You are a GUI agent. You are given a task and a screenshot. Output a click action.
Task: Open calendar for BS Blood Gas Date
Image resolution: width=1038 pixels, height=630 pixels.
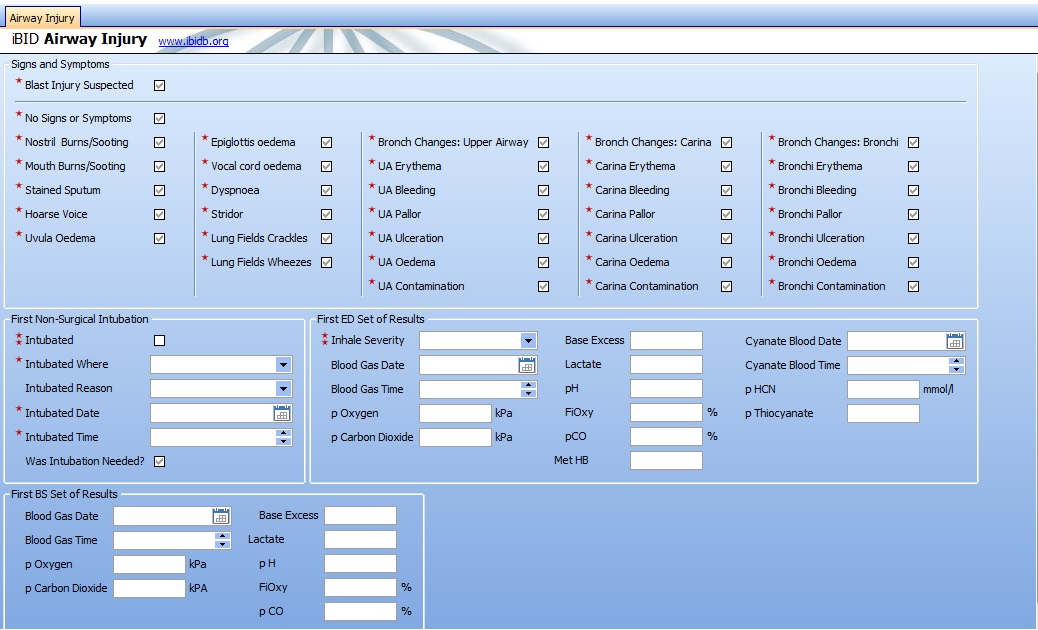(x=221, y=516)
